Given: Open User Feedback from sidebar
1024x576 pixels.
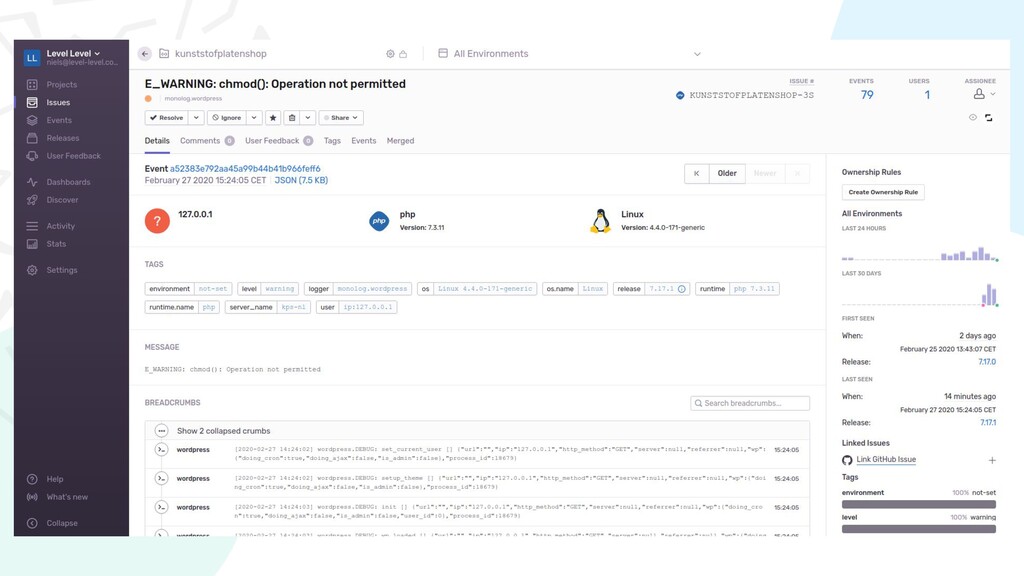Looking at the screenshot, I should point(73,156).
